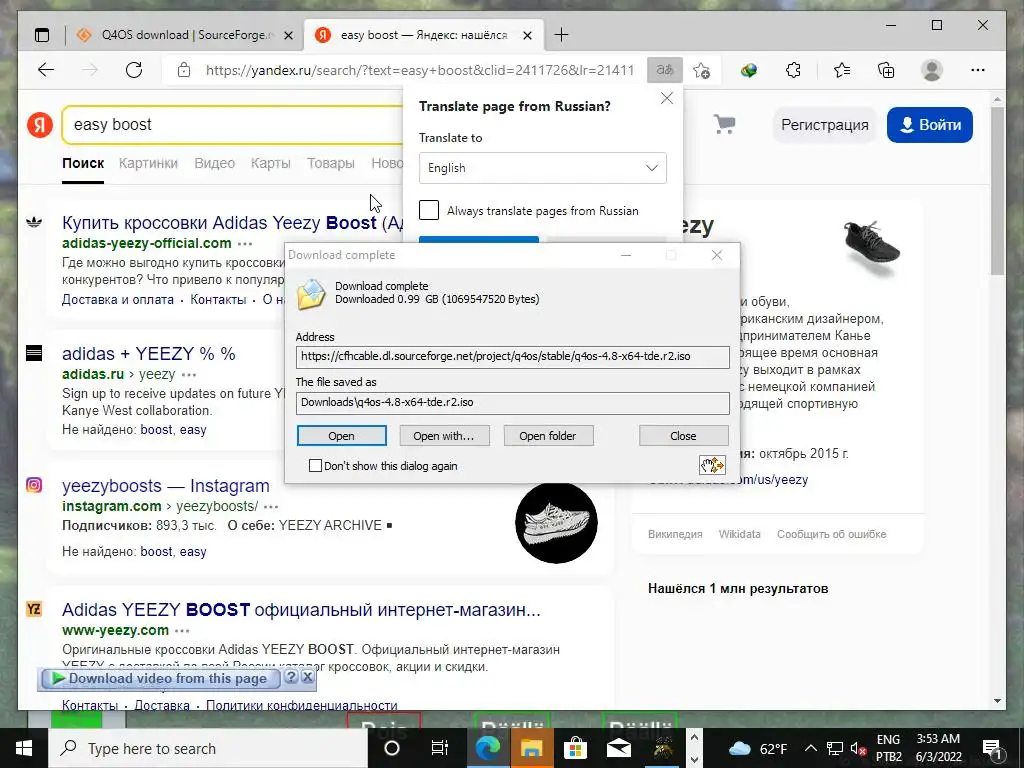
Task: Click the Yandex search box with easy boost
Action: (x=233, y=125)
